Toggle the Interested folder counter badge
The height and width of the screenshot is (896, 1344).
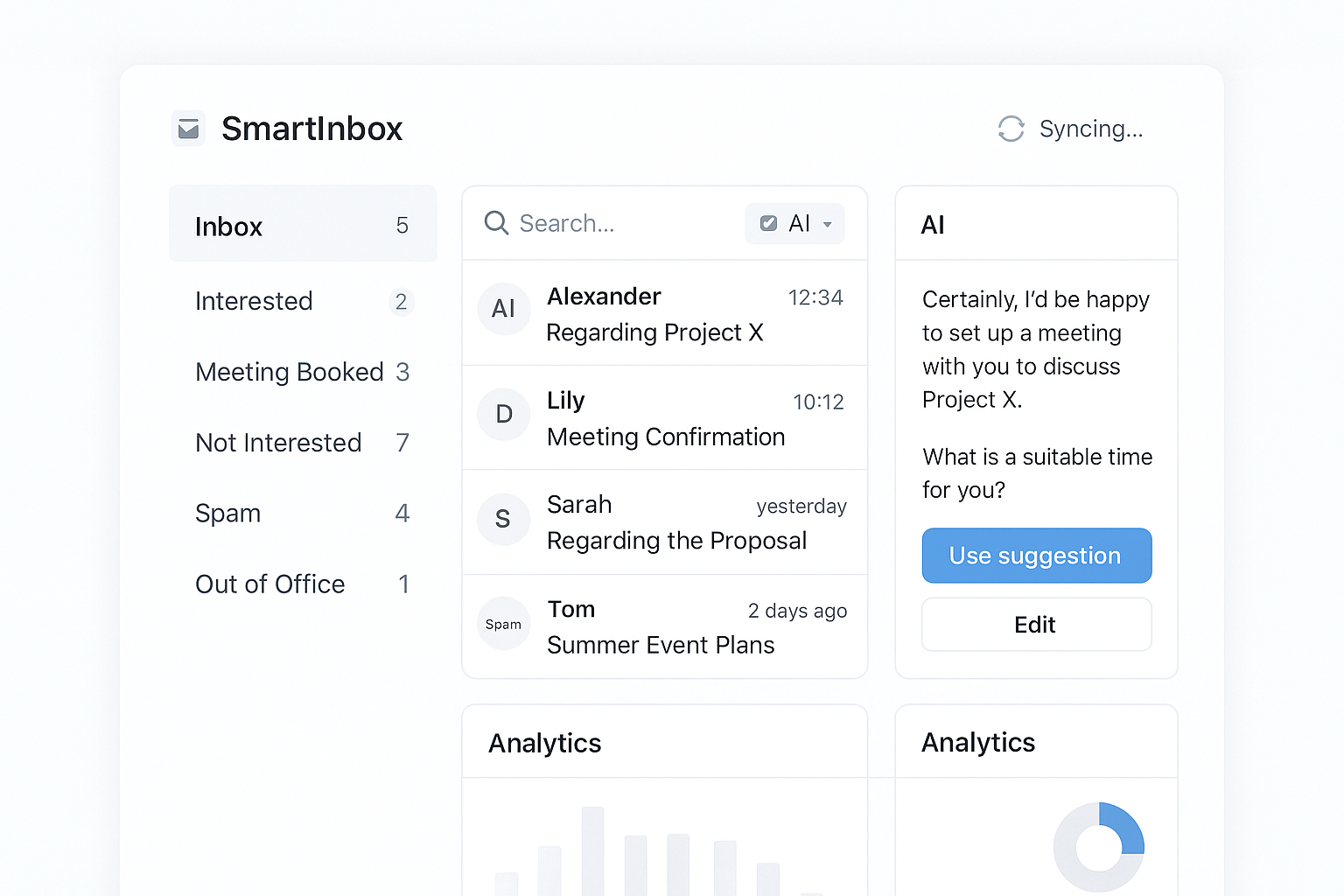pos(402,302)
